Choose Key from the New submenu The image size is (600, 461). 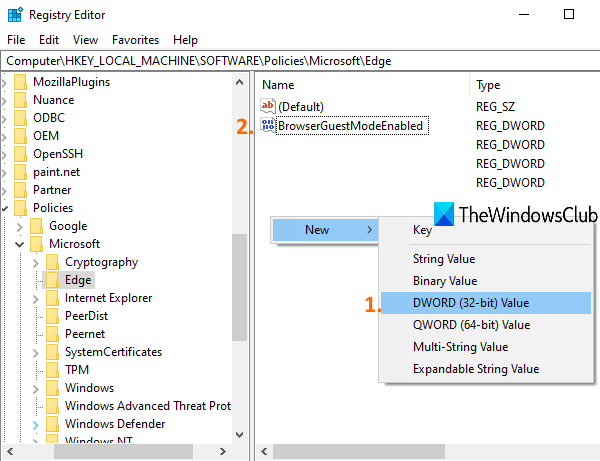click(422, 230)
